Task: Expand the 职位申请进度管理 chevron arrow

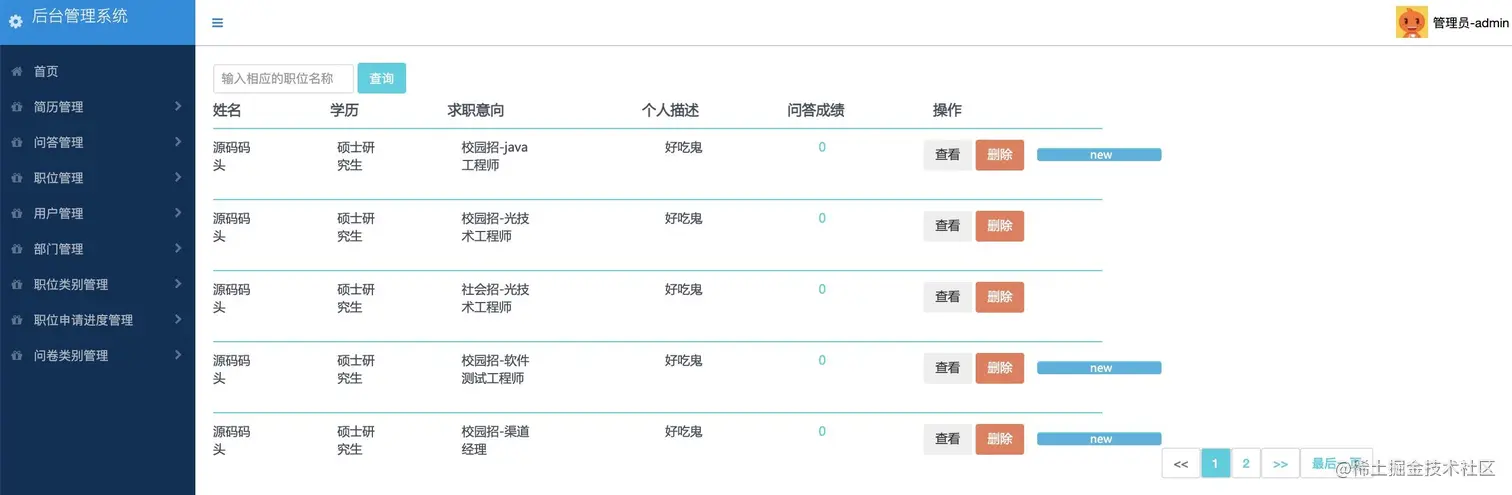Action: click(177, 320)
